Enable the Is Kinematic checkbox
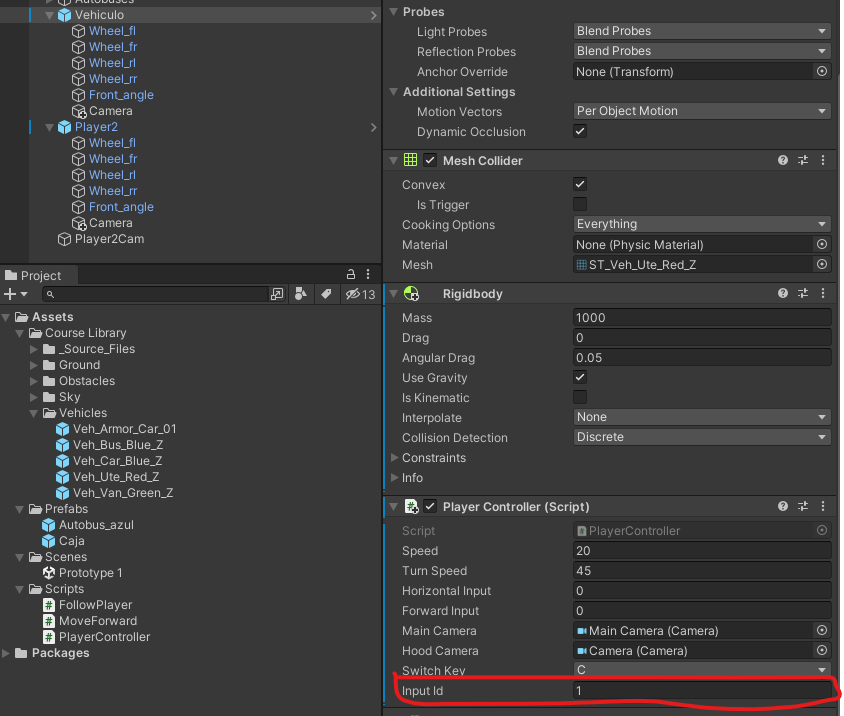This screenshot has width=844, height=716. (x=580, y=397)
